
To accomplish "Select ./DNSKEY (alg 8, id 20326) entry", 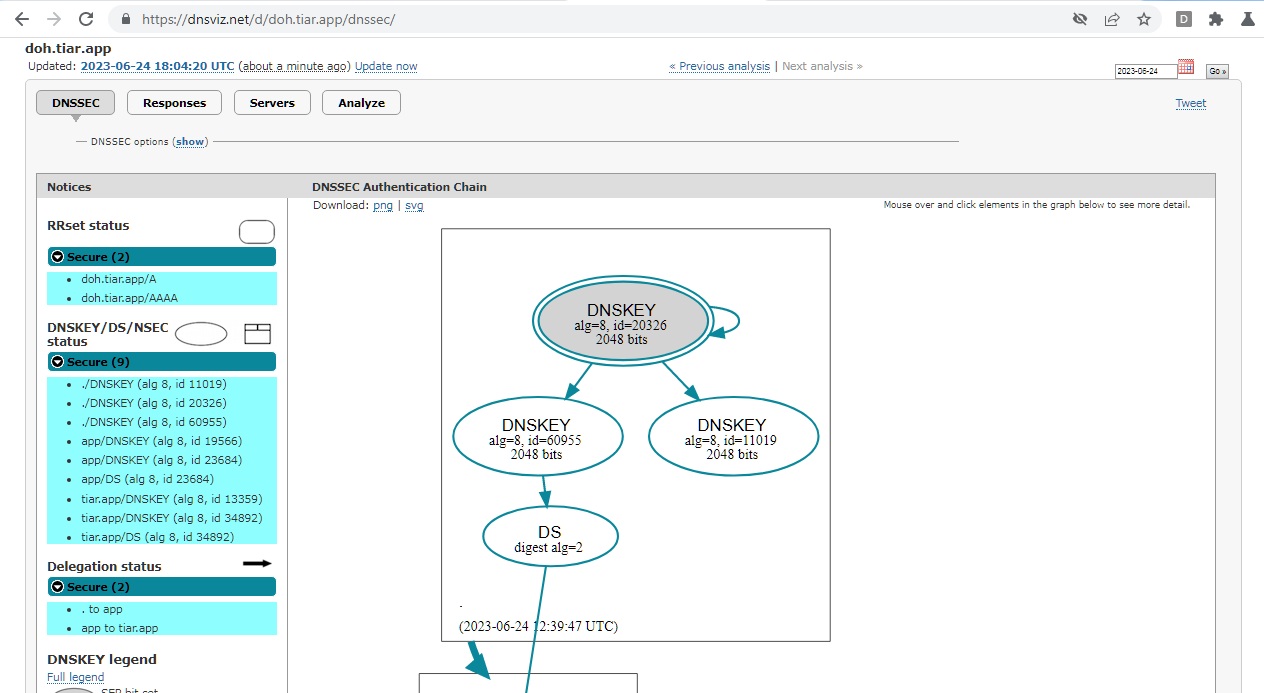I will tap(154, 403).
